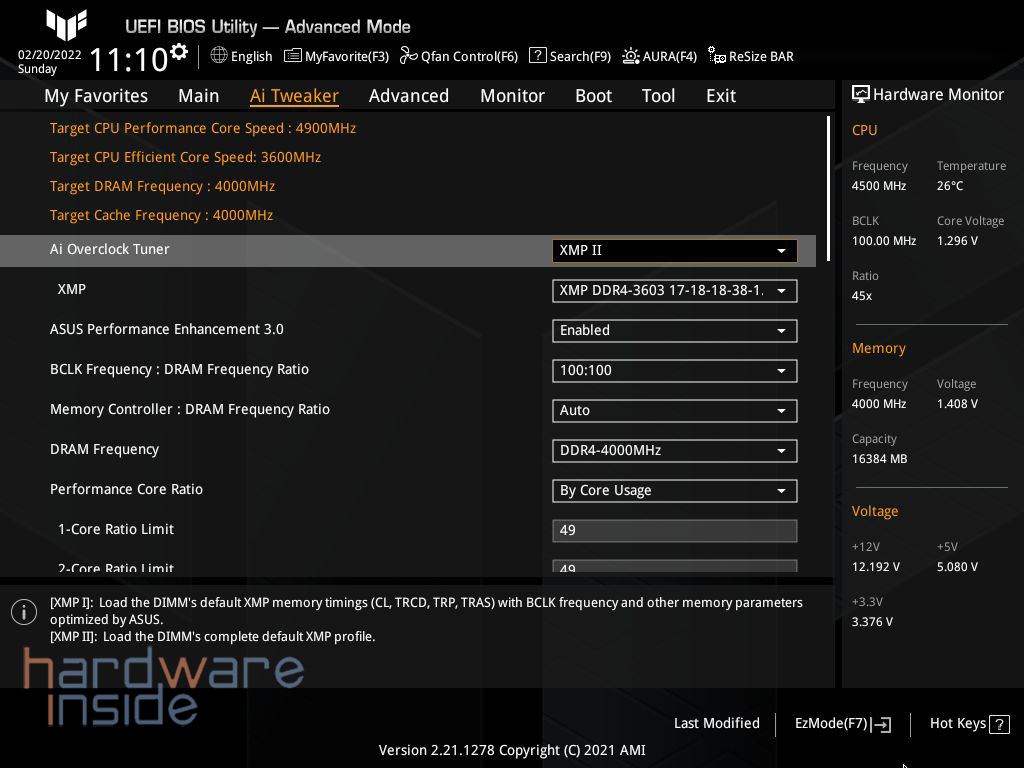The image size is (1024, 768).
Task: Click the ReSize BAR label
Action: click(761, 56)
